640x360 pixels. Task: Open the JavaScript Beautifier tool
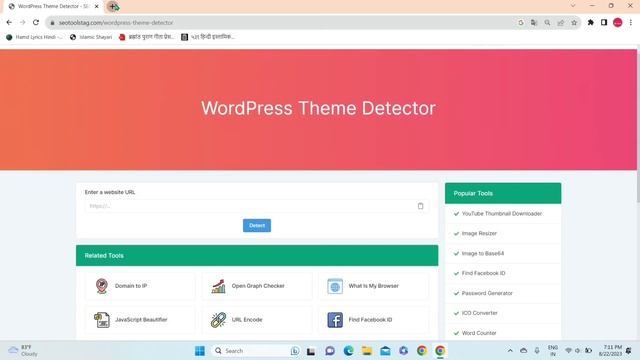140,320
